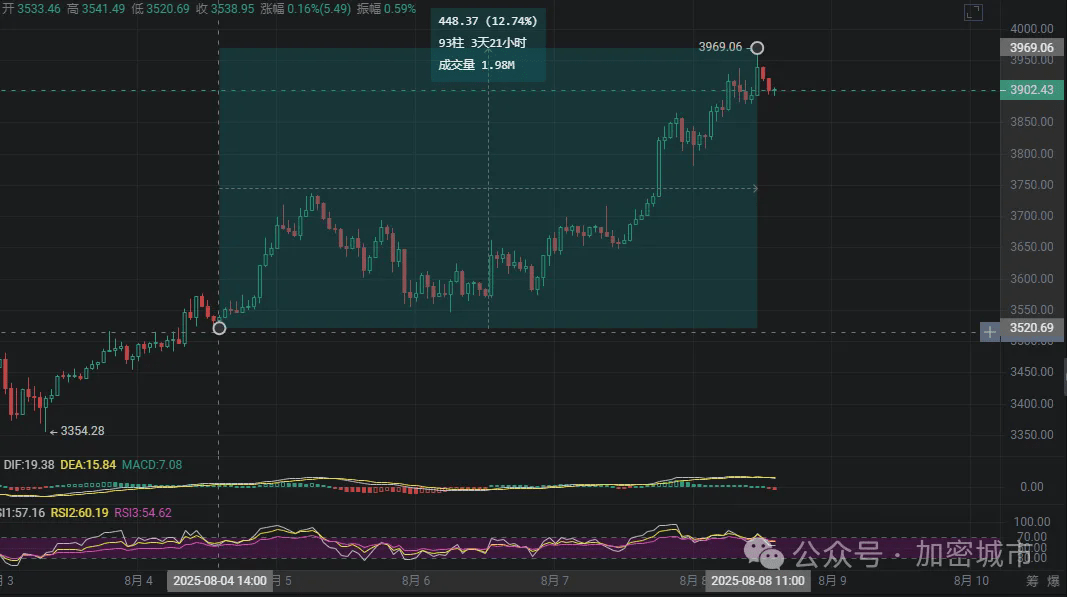This screenshot has height=597, width=1067.
Task: Click the 8月 4 date label
Action: pyautogui.click(x=138, y=581)
